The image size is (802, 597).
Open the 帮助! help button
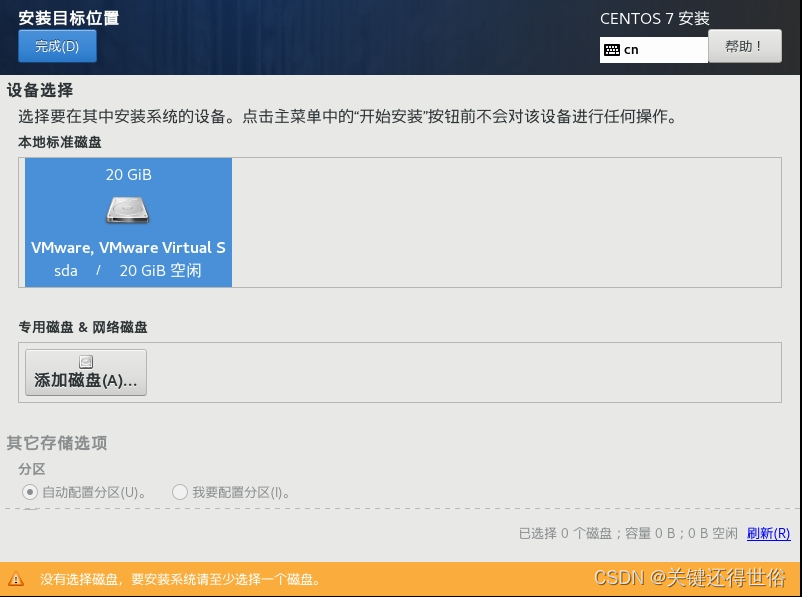(x=745, y=46)
